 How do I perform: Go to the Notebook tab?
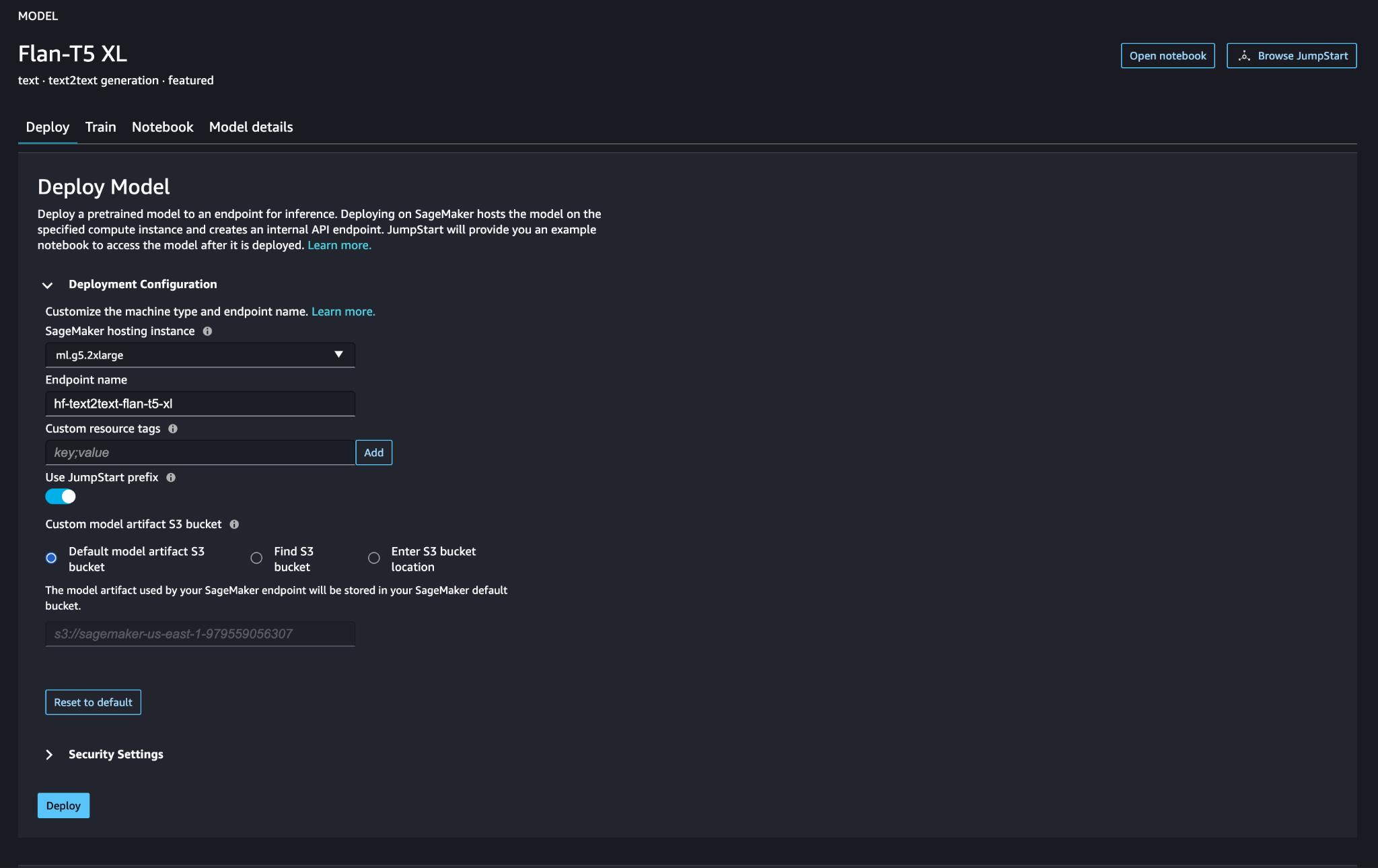pos(162,127)
